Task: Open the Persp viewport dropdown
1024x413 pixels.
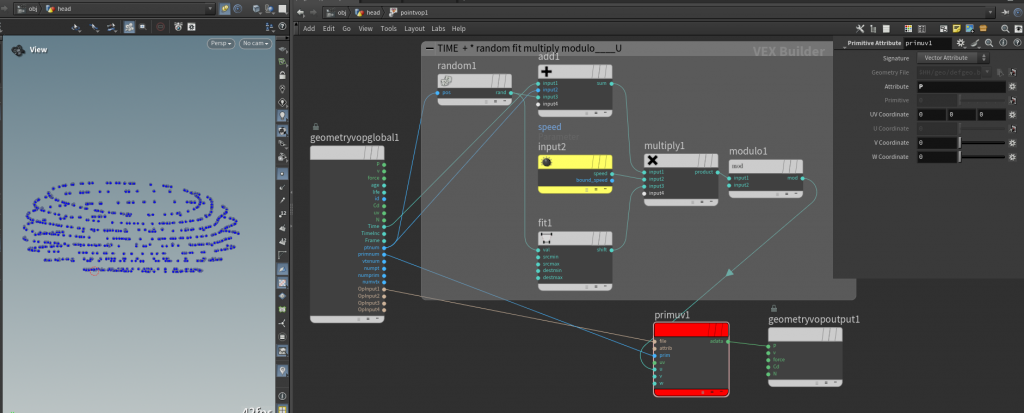Action: 220,43
